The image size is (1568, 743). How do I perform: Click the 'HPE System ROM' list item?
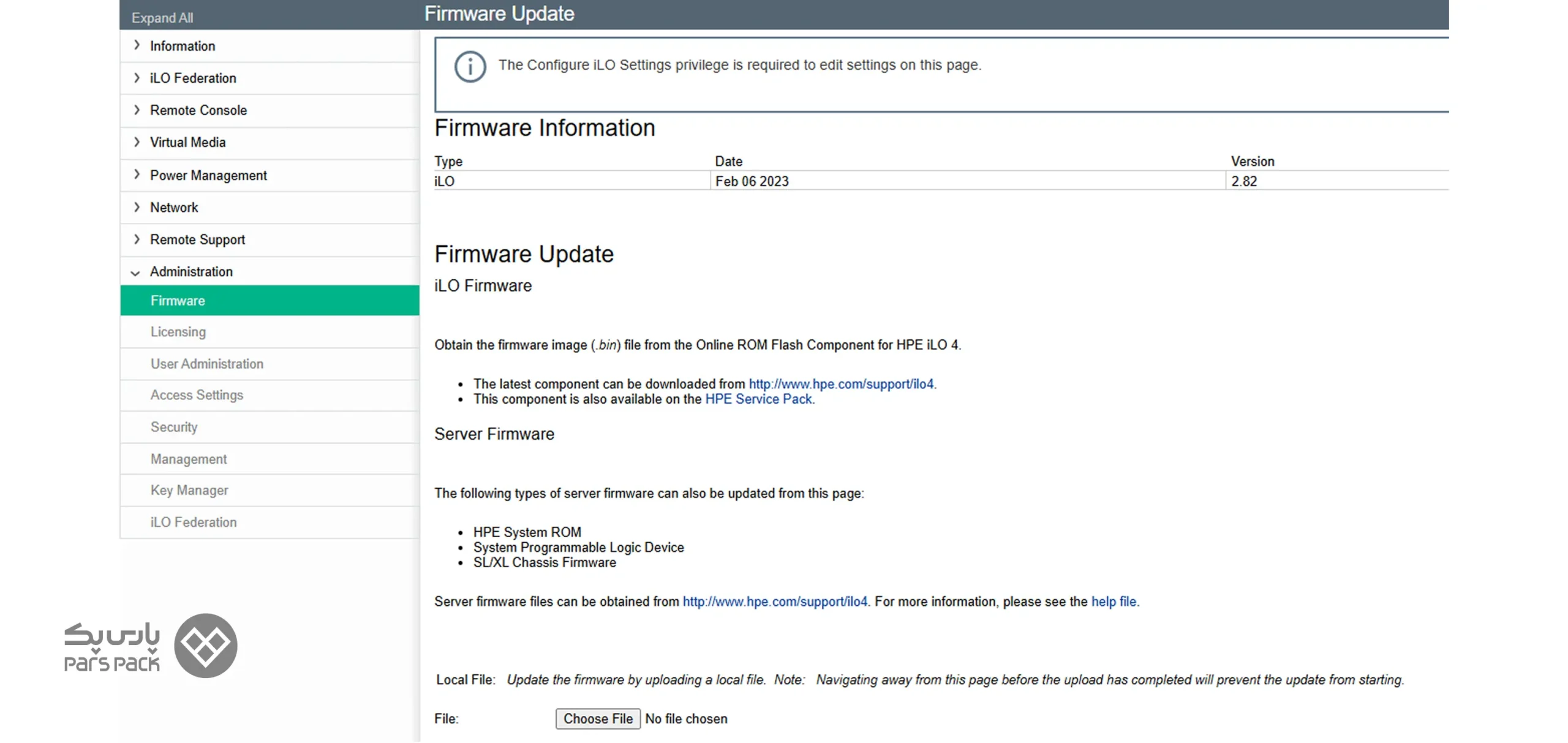coord(527,532)
